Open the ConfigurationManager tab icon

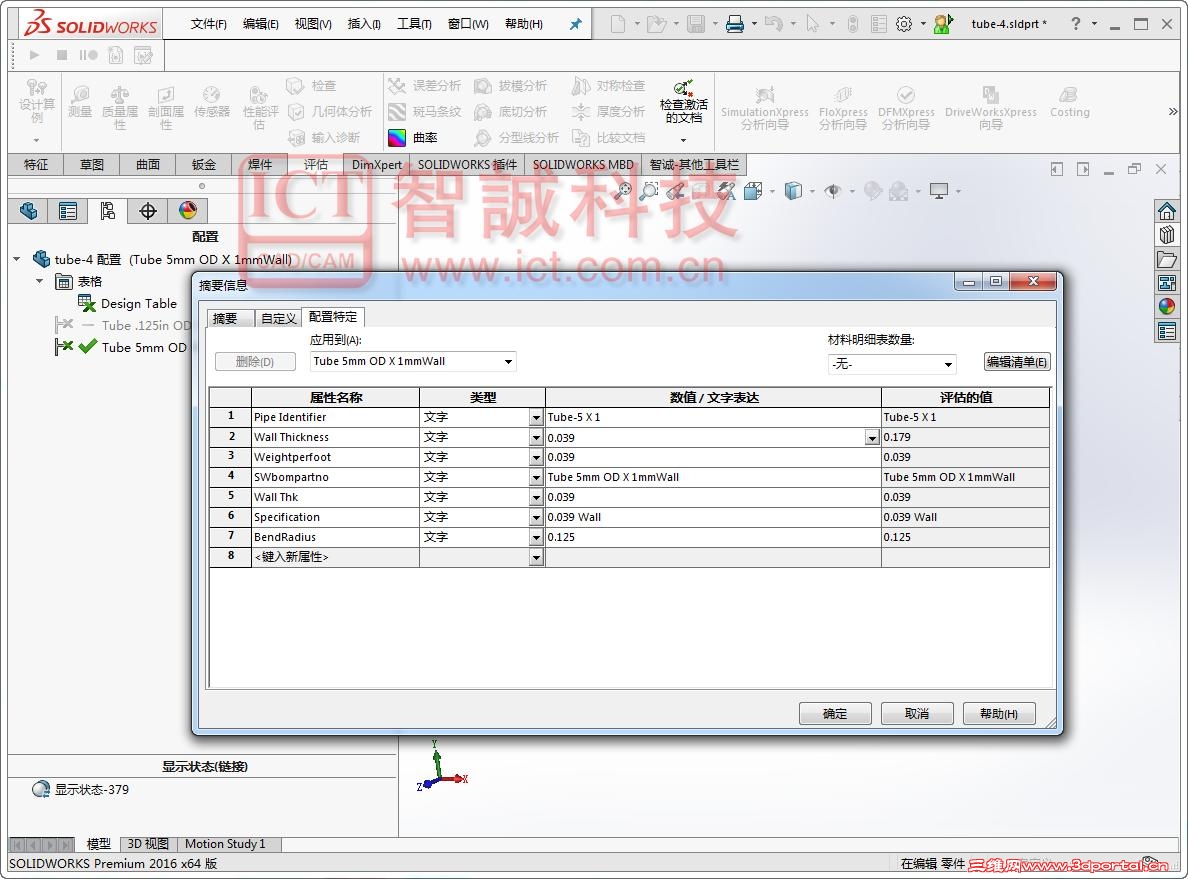pos(108,211)
